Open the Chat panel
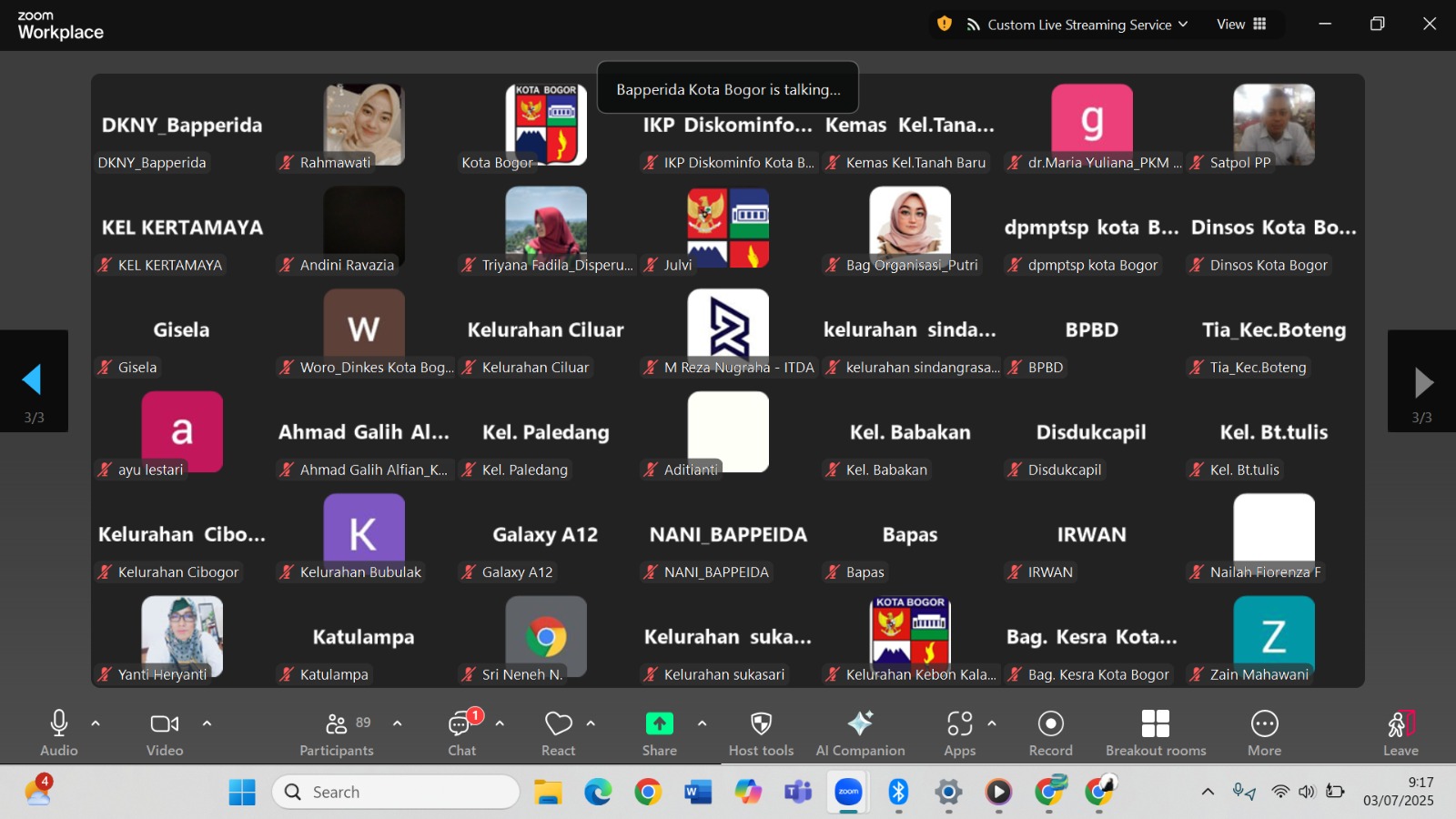Screen dimensions: 1456x819 pos(461,733)
